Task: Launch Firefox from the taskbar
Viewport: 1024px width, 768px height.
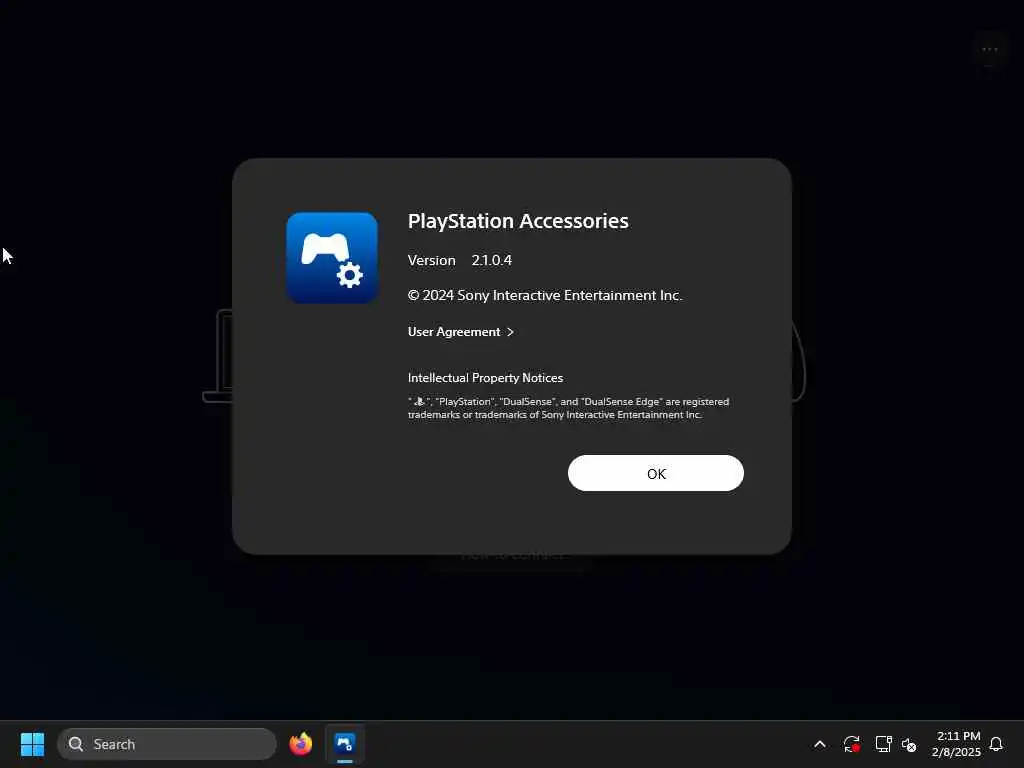Action: [x=300, y=744]
